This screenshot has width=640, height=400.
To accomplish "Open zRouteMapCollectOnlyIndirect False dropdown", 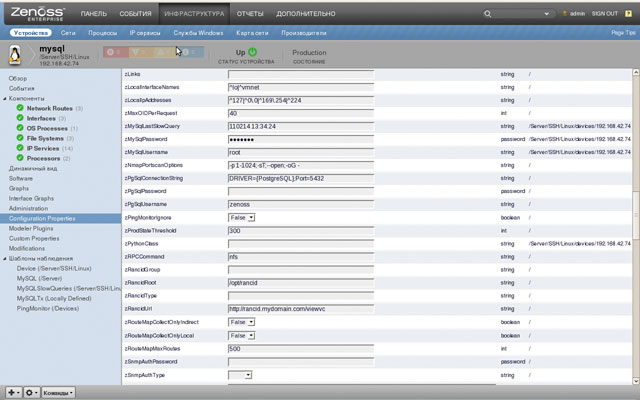I will tap(241, 322).
